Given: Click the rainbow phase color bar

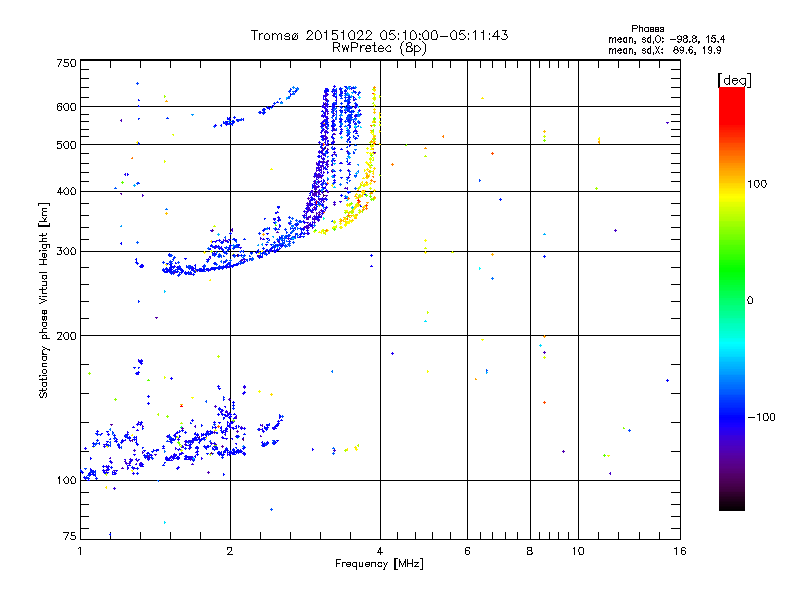Looking at the screenshot, I should pos(732,299).
